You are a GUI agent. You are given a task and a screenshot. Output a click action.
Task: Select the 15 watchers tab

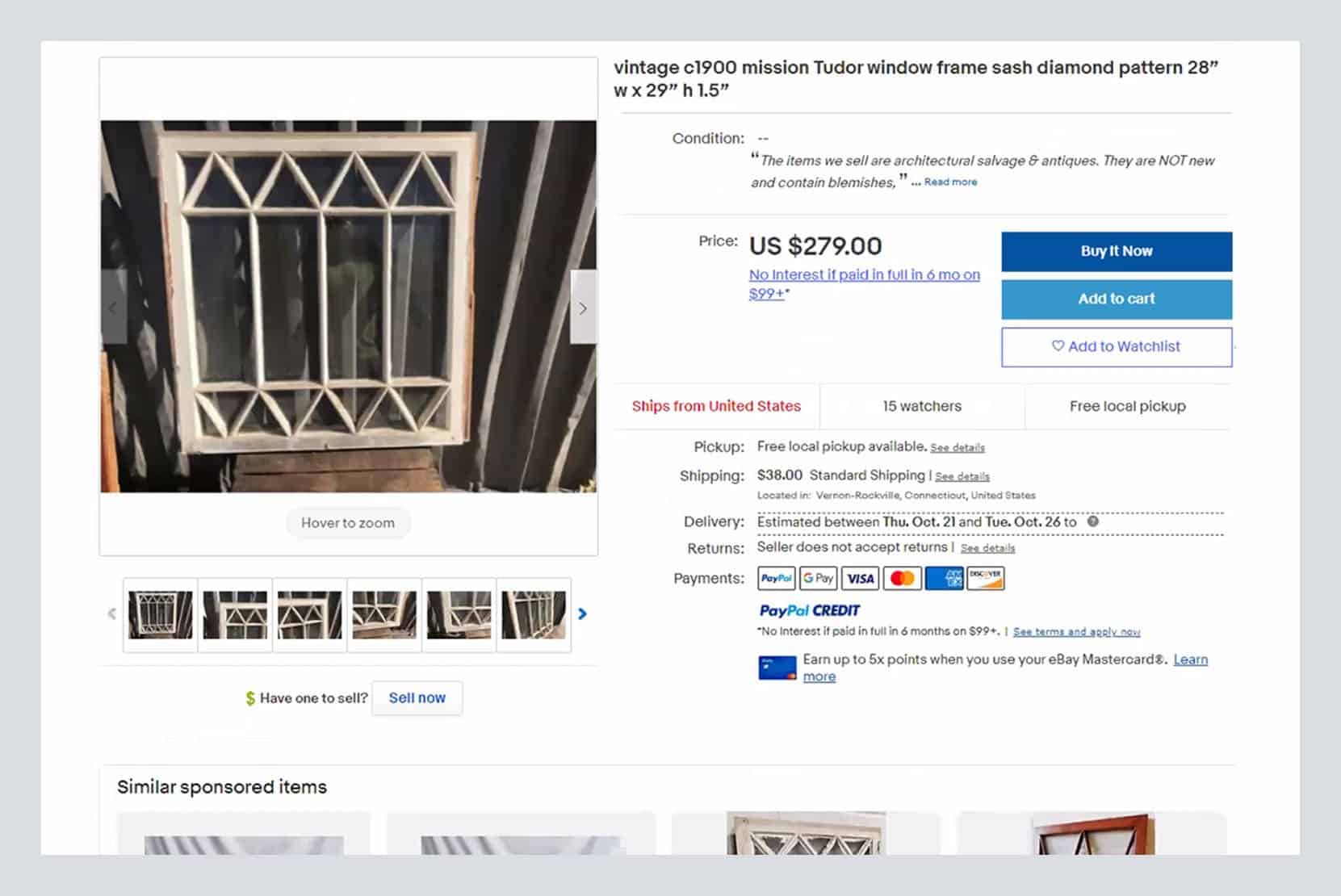coord(922,406)
